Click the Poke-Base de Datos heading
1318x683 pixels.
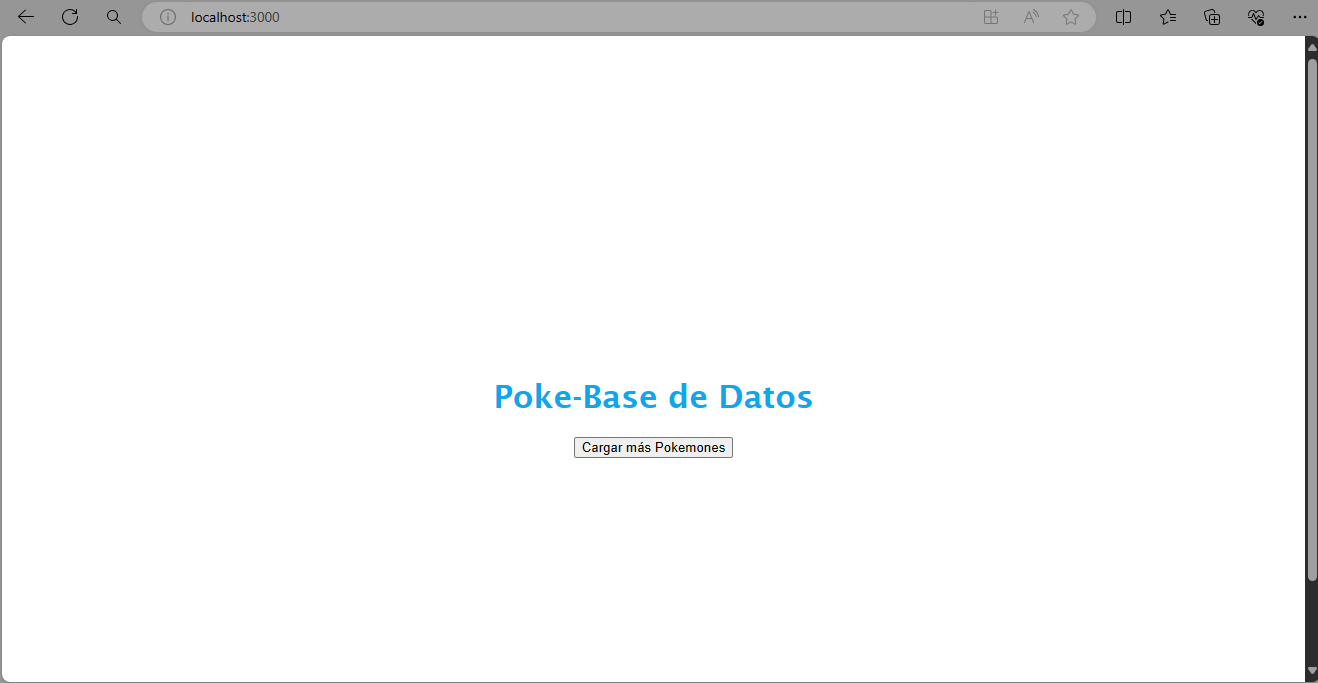pos(653,397)
